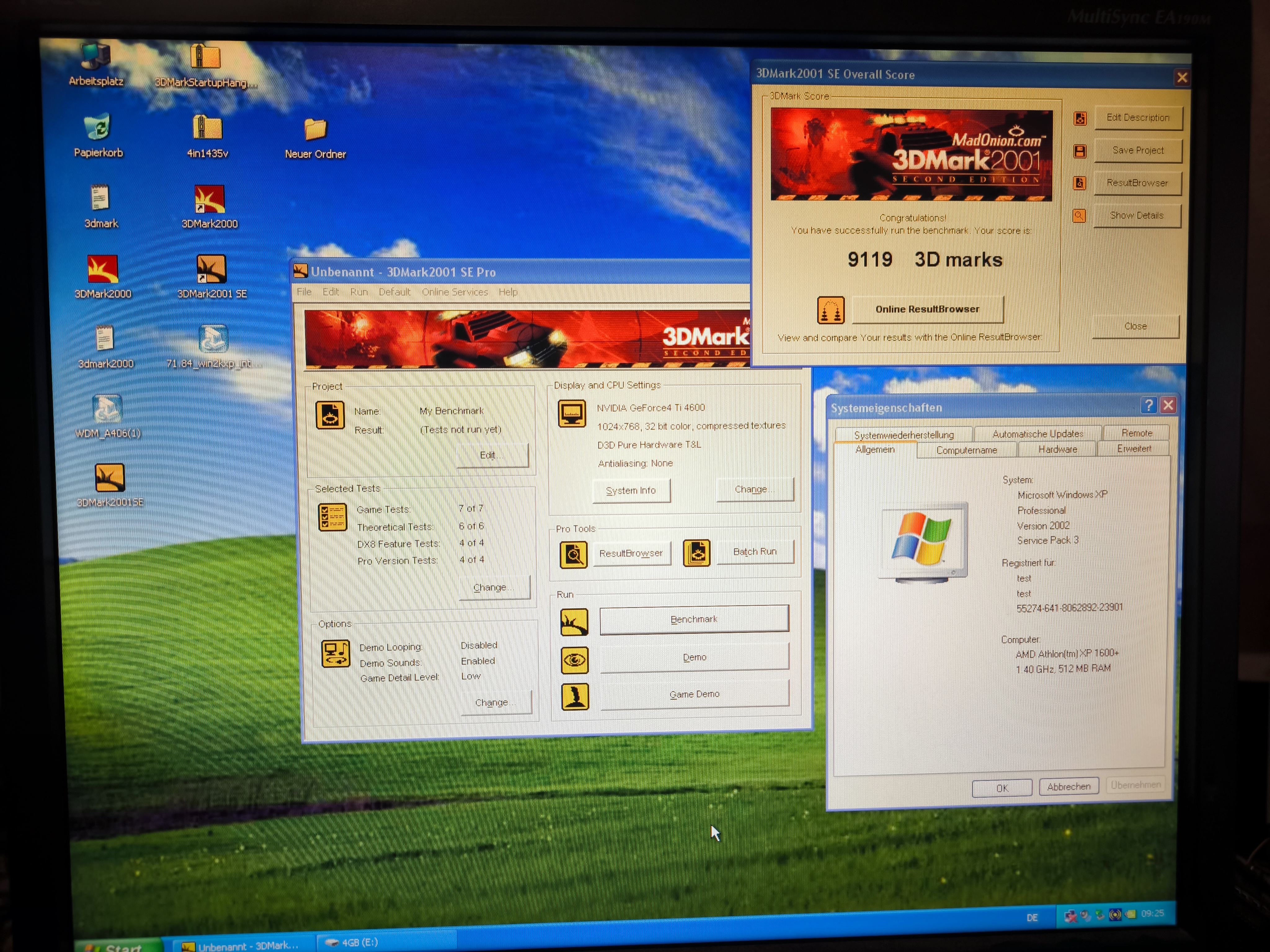Screen dimensions: 1270x952
Task: Click the Game Demo joystick icon
Action: tap(575, 697)
